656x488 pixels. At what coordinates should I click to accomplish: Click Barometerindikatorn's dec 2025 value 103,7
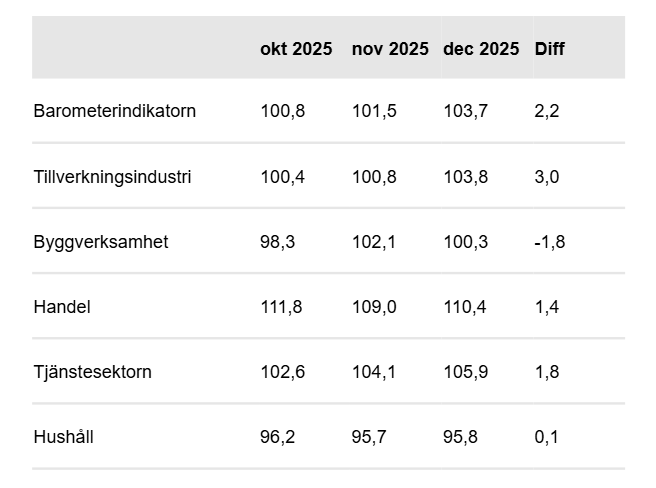coord(465,111)
